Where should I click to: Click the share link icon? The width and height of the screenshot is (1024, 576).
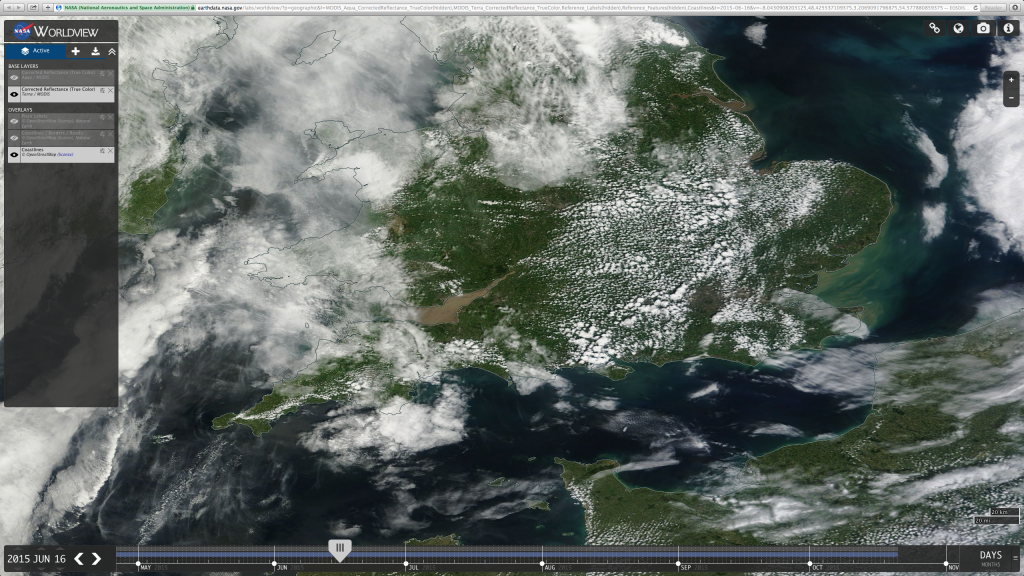935,28
